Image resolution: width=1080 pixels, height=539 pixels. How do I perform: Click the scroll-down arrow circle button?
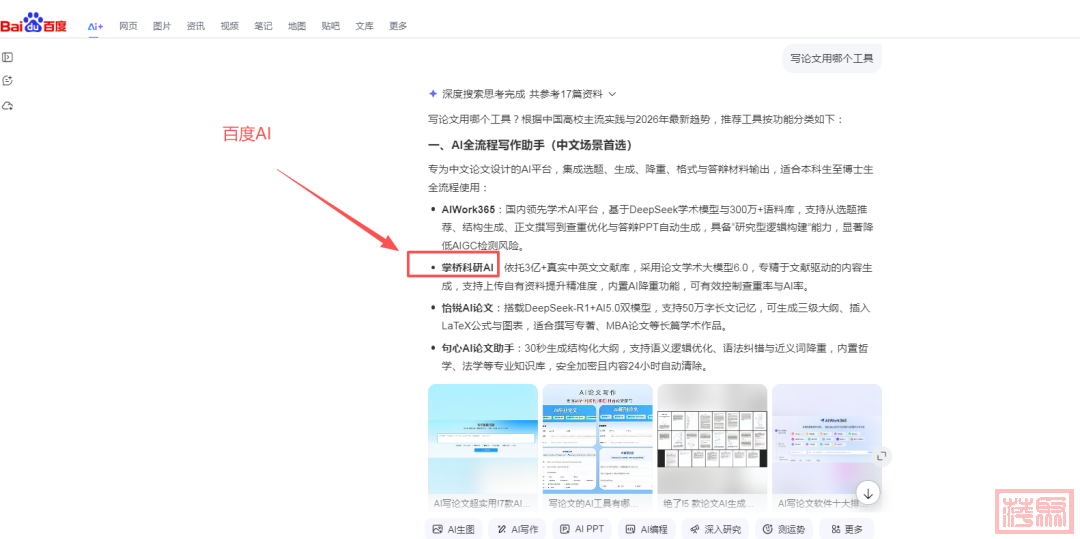pyautogui.click(x=867, y=492)
